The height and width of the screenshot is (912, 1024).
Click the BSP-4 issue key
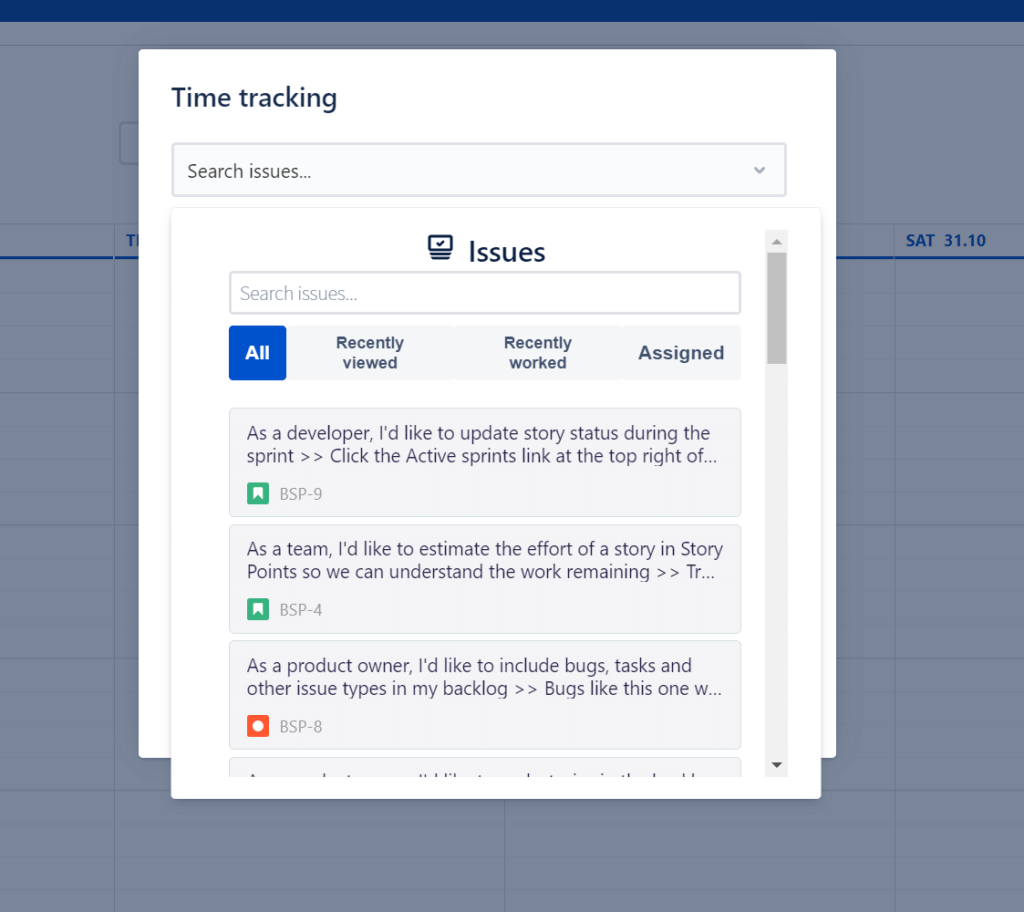tap(300, 610)
